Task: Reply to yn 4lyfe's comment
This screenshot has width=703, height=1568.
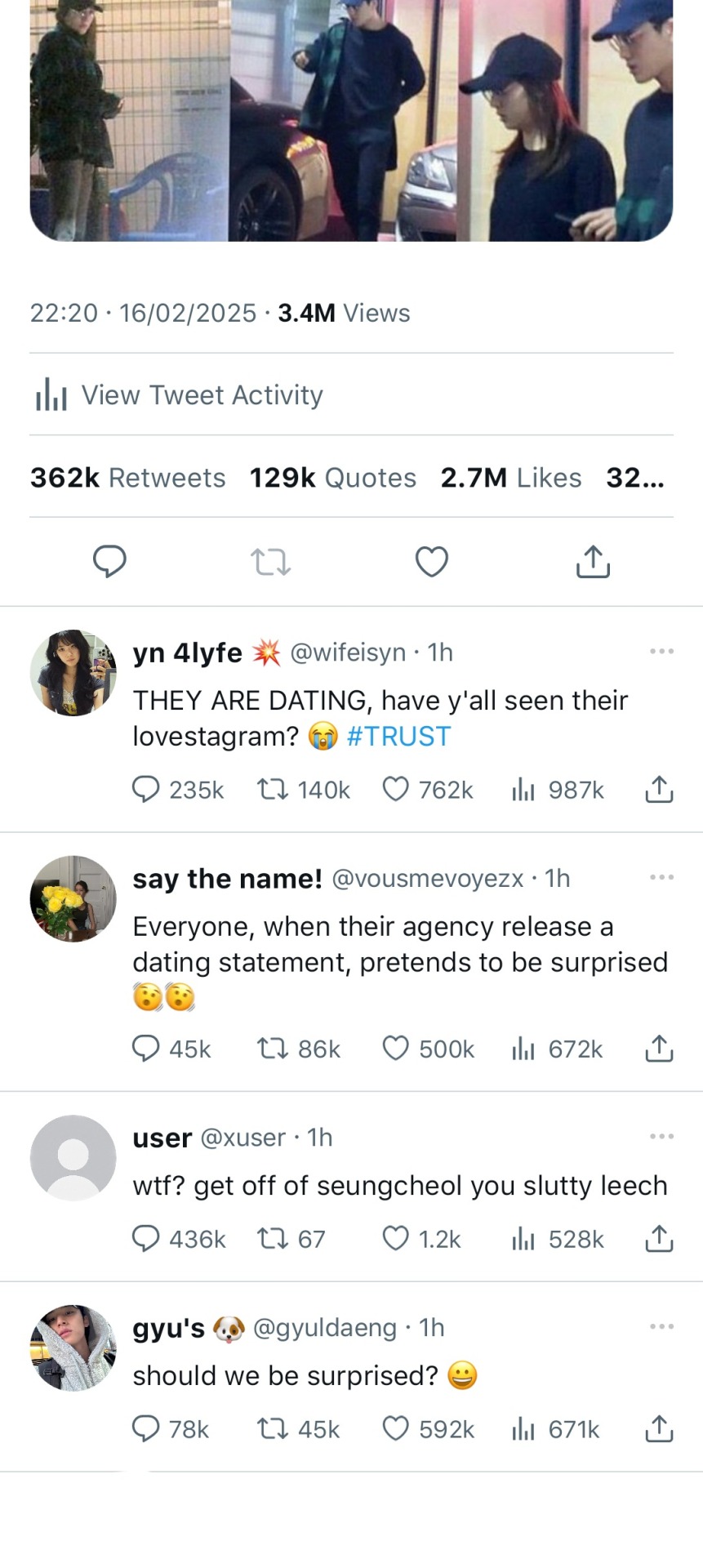Action: [x=146, y=789]
